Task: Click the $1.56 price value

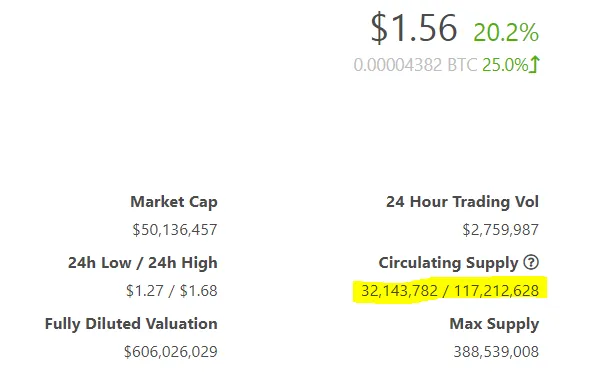Action: tap(414, 28)
